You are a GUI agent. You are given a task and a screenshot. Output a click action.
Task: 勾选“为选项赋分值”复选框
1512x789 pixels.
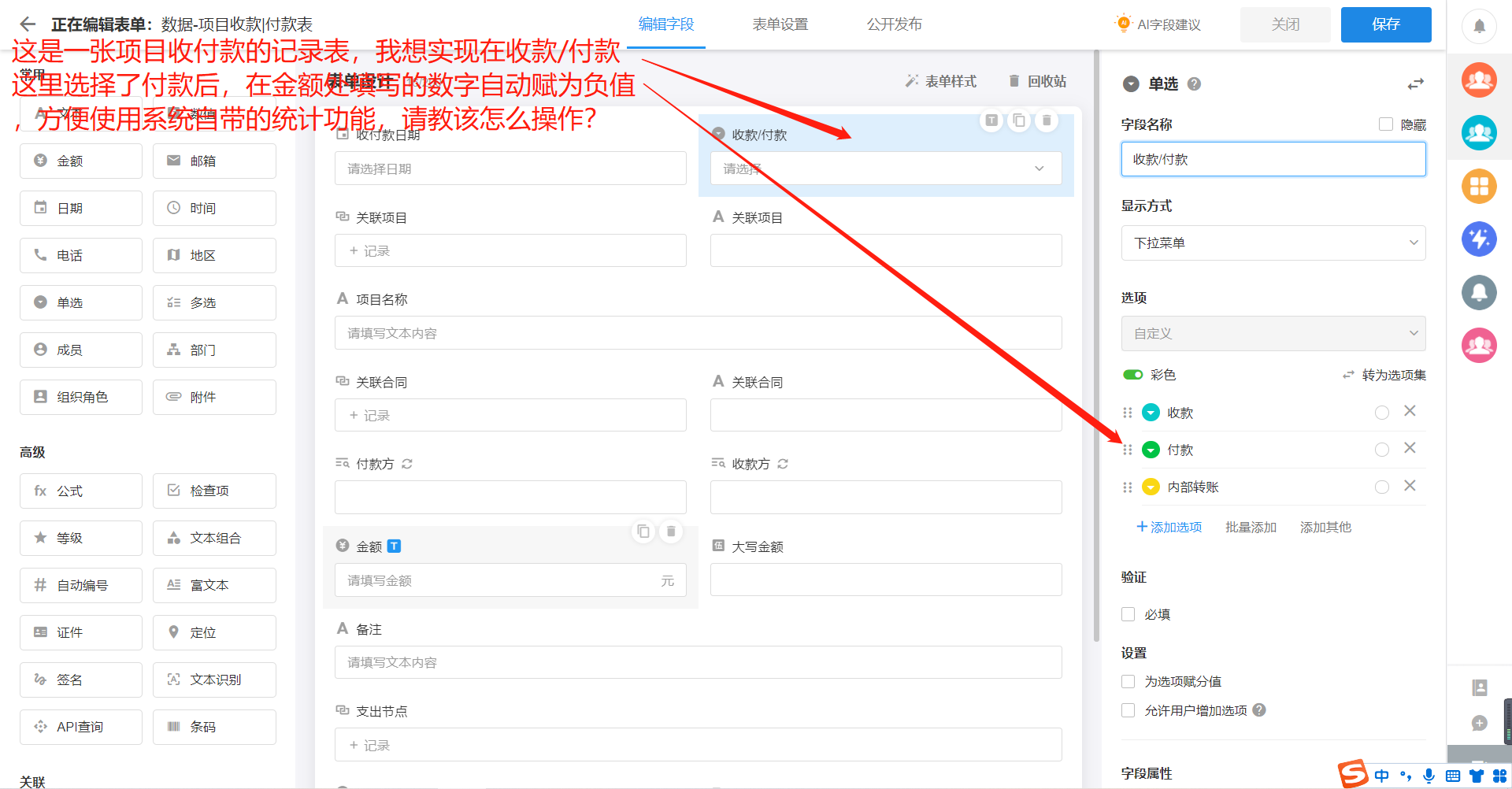tap(1128, 681)
